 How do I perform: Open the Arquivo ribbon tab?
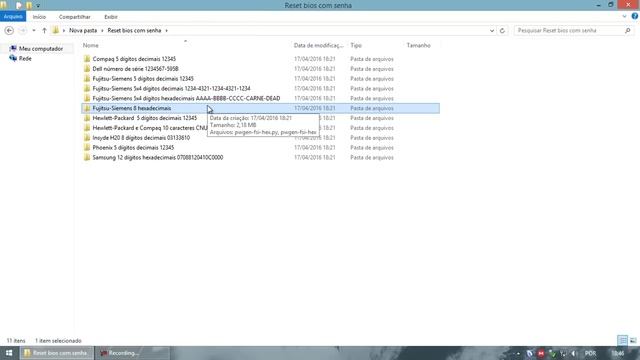[13, 17]
